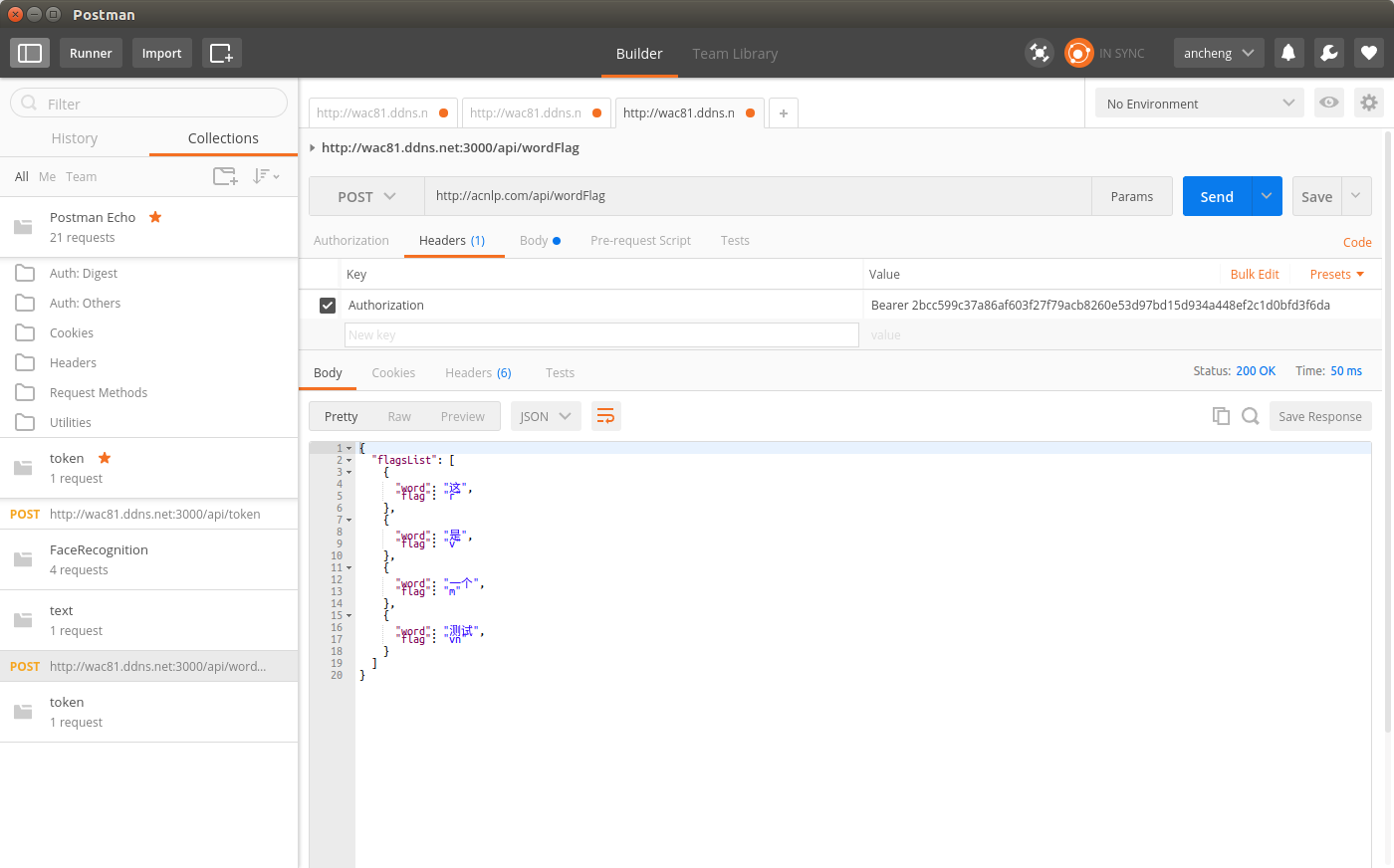The height and width of the screenshot is (868, 1394).
Task: Select the POST api/word... request in sidebar
Action: pyautogui.click(x=149, y=666)
